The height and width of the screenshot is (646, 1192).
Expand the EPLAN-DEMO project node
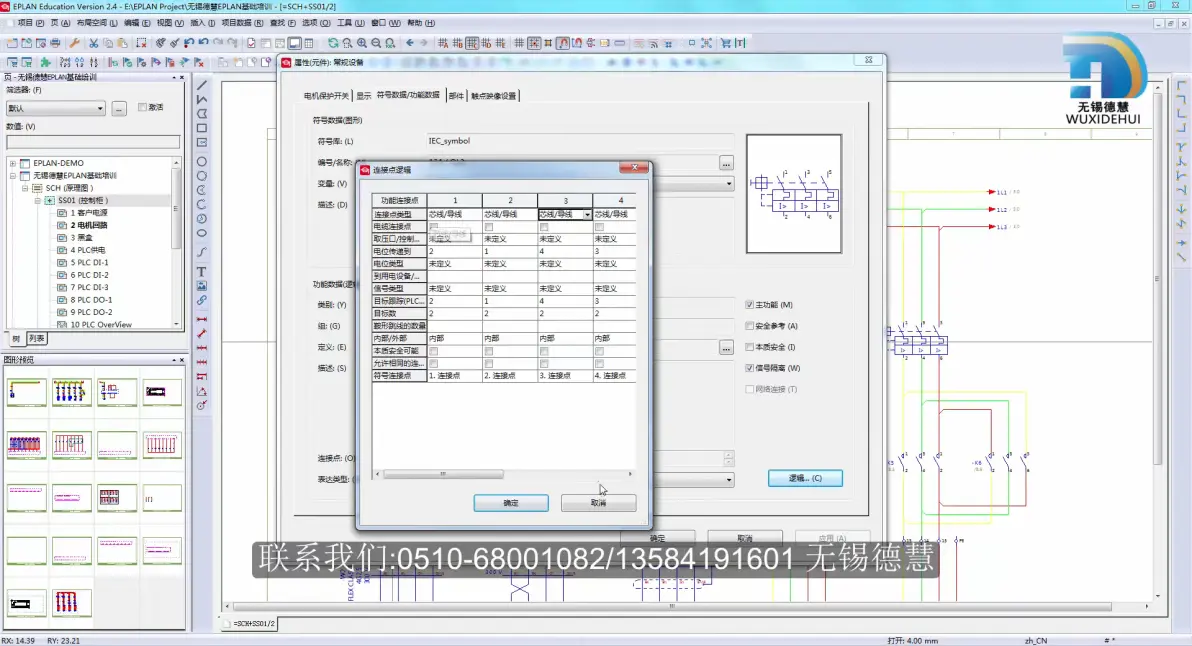point(13,163)
